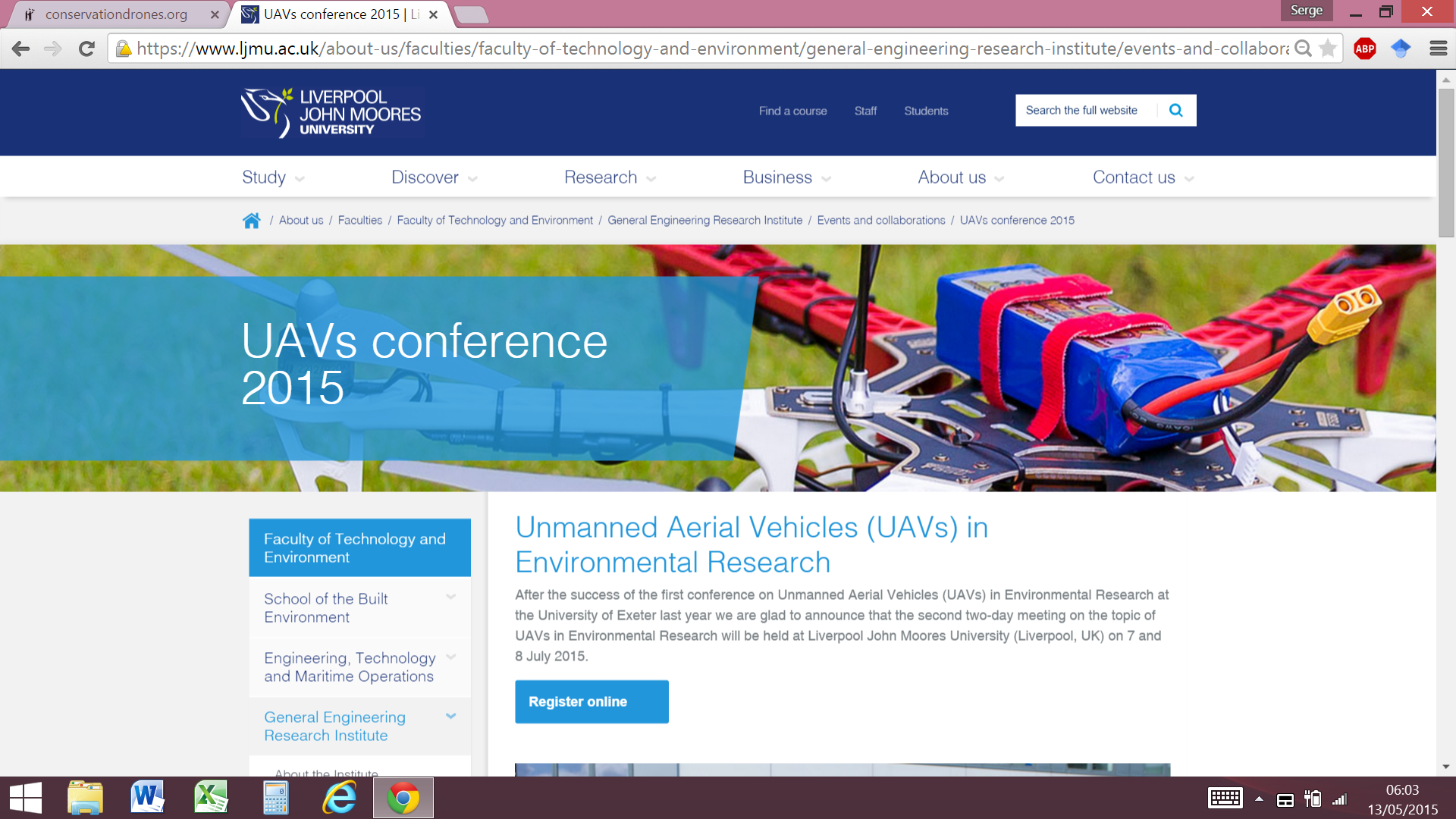
Task: Open Chrome's hamburger menu icon
Action: tap(1438, 49)
